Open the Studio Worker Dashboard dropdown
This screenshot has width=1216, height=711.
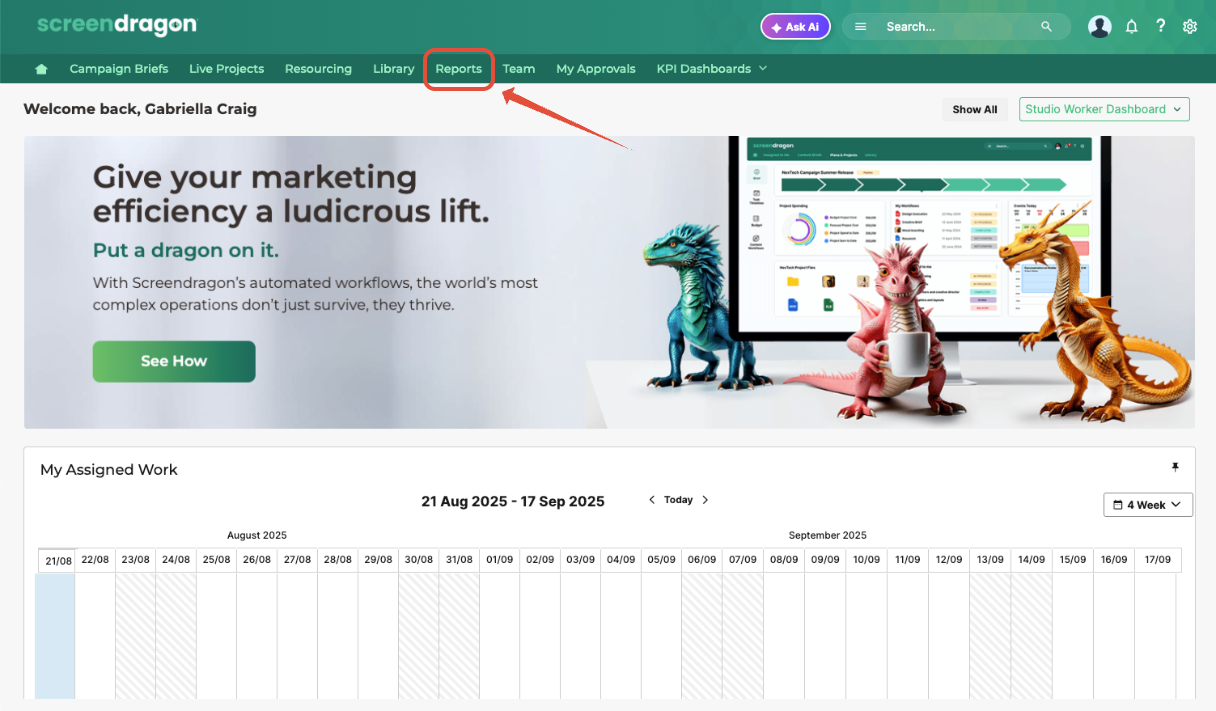(1104, 110)
